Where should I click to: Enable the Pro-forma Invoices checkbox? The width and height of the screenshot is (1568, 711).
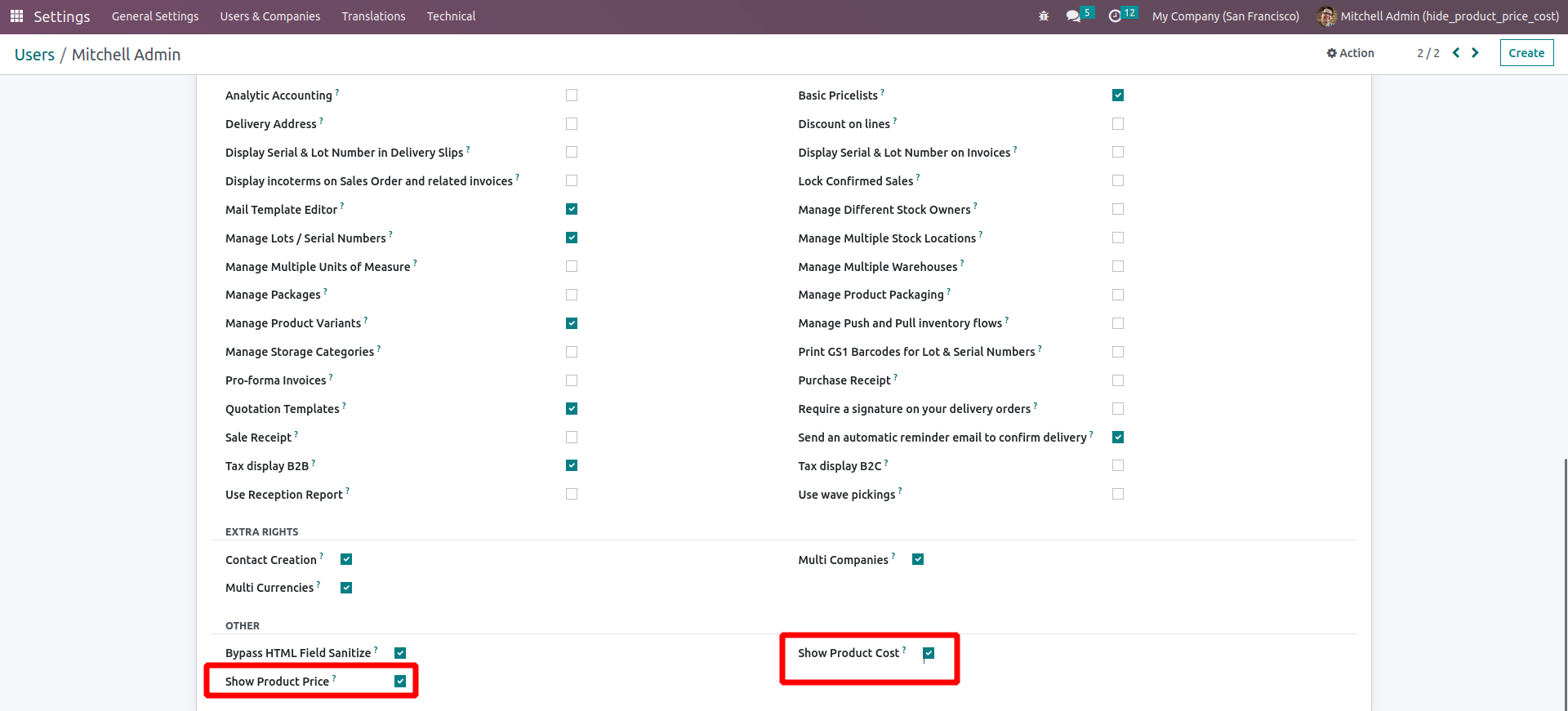click(x=572, y=380)
